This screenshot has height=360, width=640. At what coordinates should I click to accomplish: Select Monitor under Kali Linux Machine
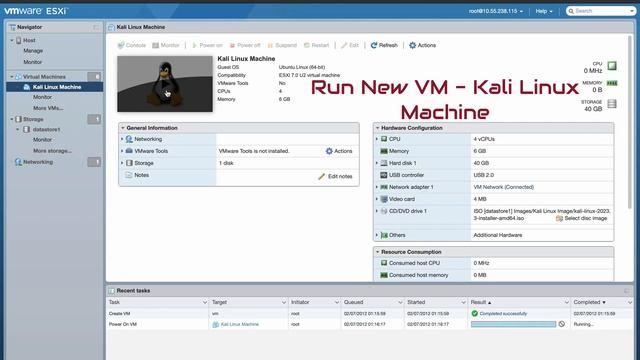point(42,97)
